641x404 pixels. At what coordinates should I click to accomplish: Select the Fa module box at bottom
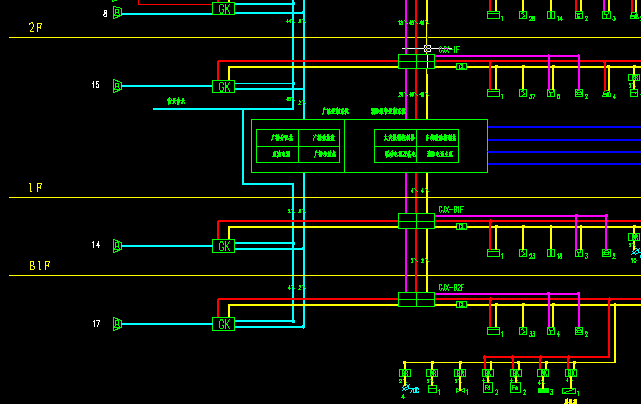tap(515, 388)
